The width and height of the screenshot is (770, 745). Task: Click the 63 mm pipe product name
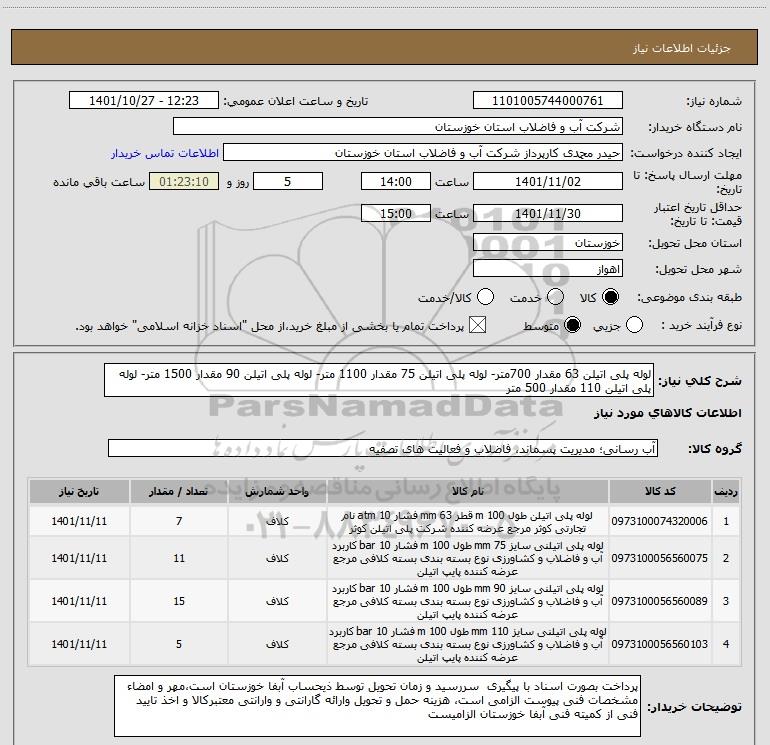468,522
